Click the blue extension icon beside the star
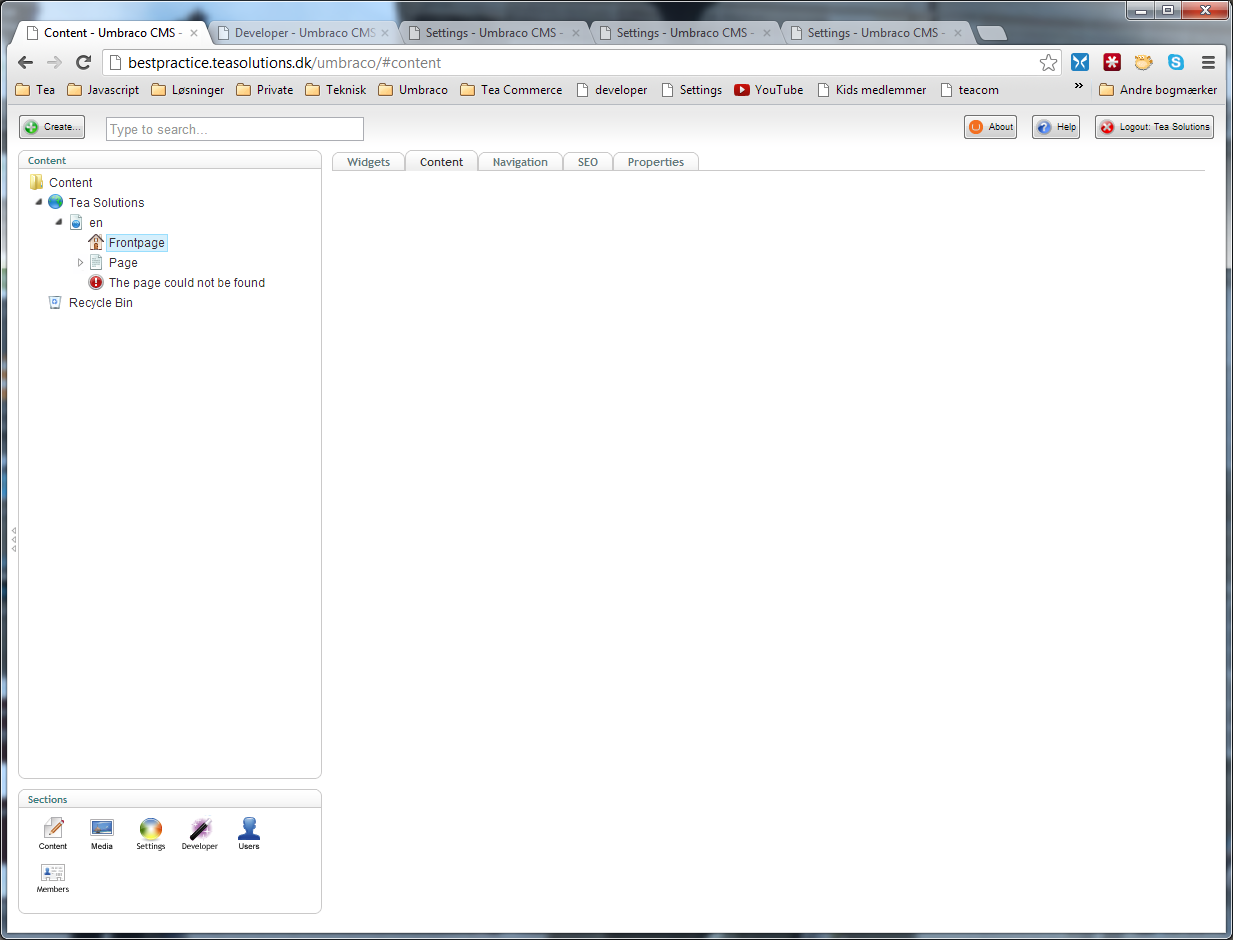This screenshot has height=940, width=1233. point(1080,62)
